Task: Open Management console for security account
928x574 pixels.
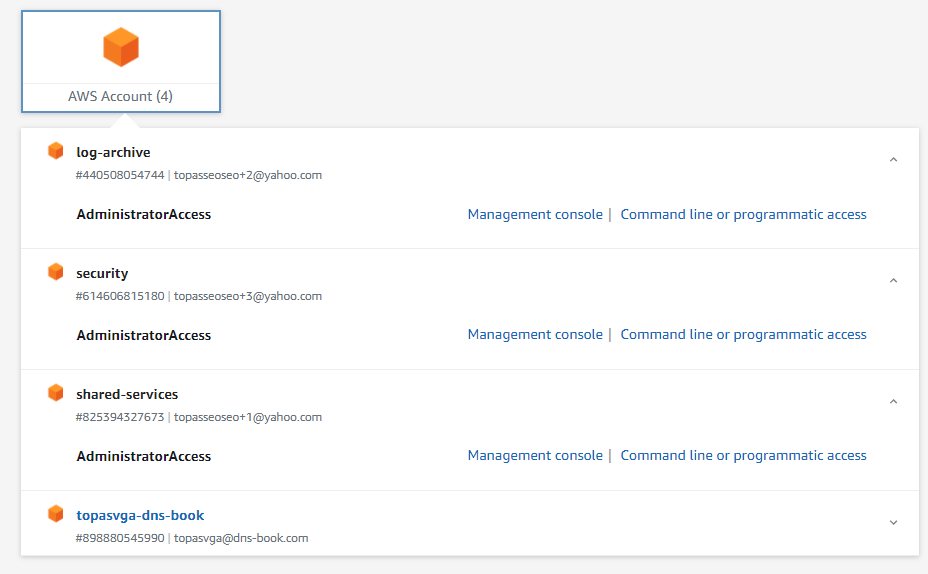Action: [535, 334]
